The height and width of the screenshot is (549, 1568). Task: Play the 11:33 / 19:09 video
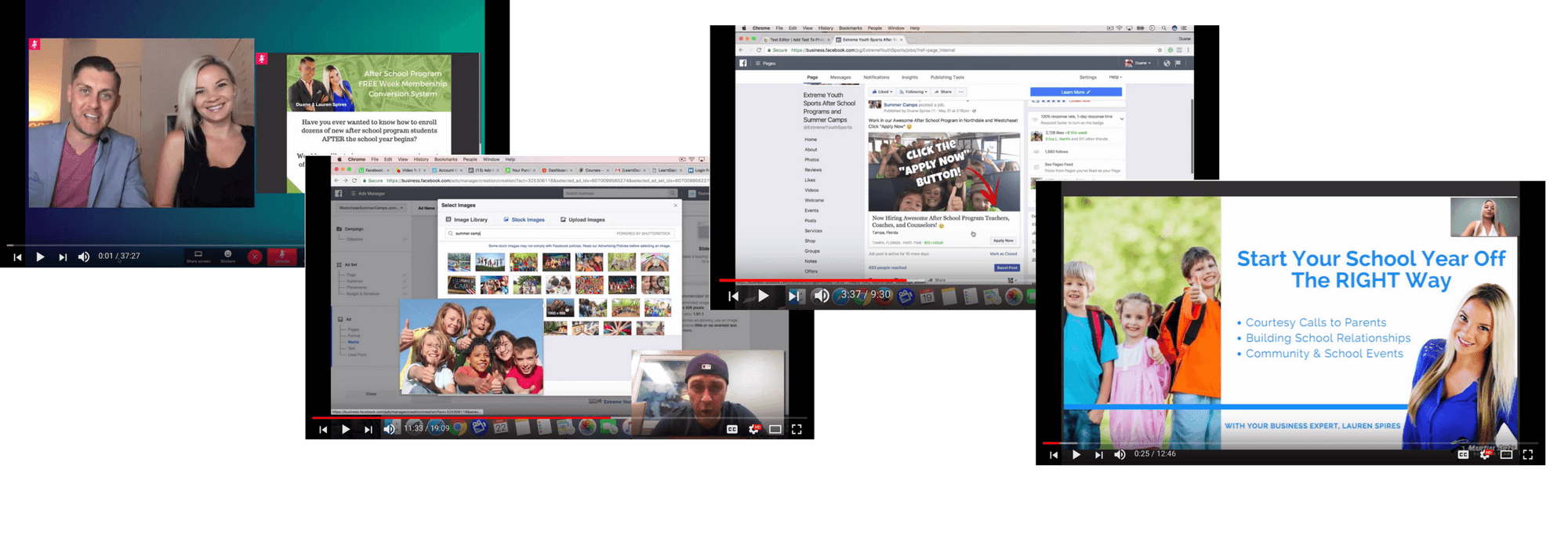tap(346, 429)
